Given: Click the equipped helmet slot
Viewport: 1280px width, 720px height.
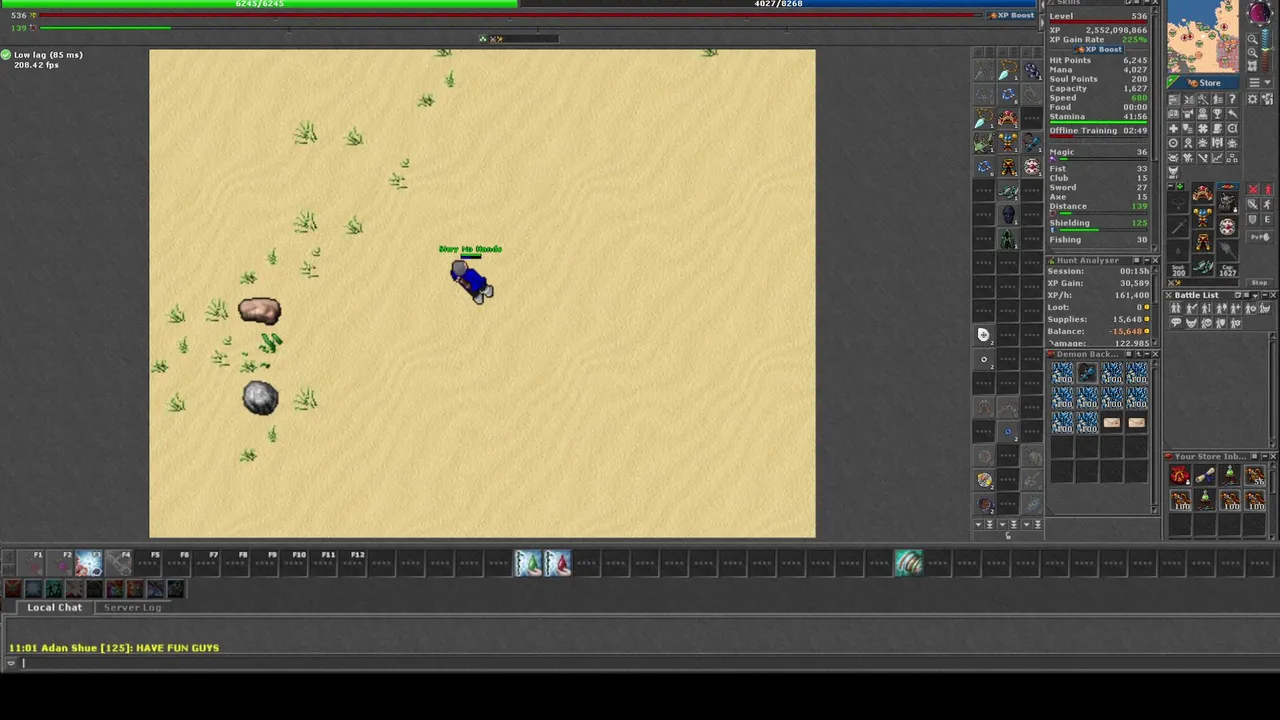Looking at the screenshot, I should [x=1202, y=193].
